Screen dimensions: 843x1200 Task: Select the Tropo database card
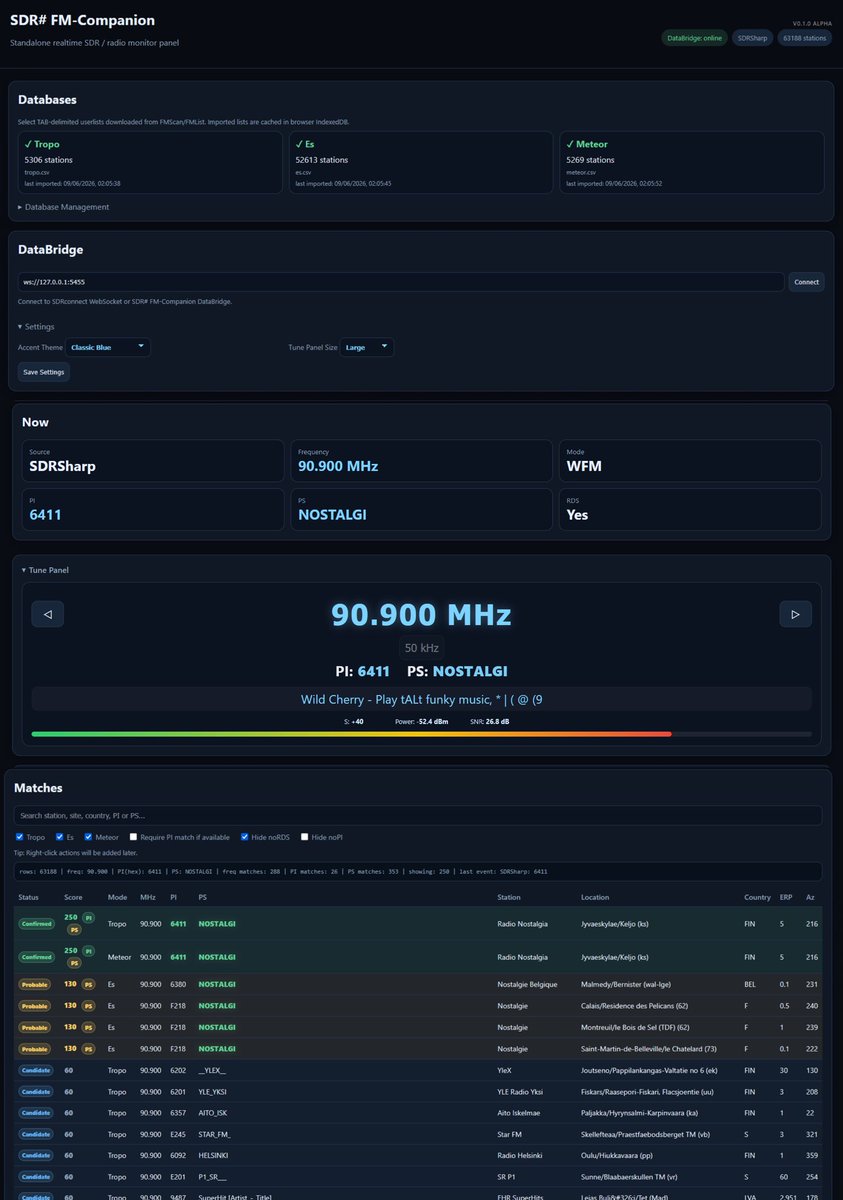coord(150,162)
